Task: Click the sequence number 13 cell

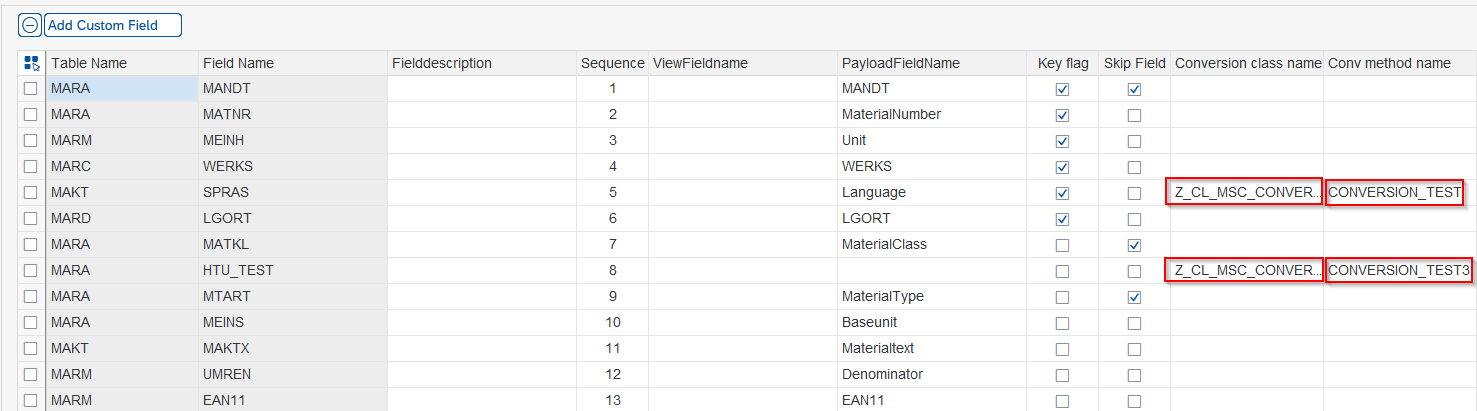Action: 612,401
